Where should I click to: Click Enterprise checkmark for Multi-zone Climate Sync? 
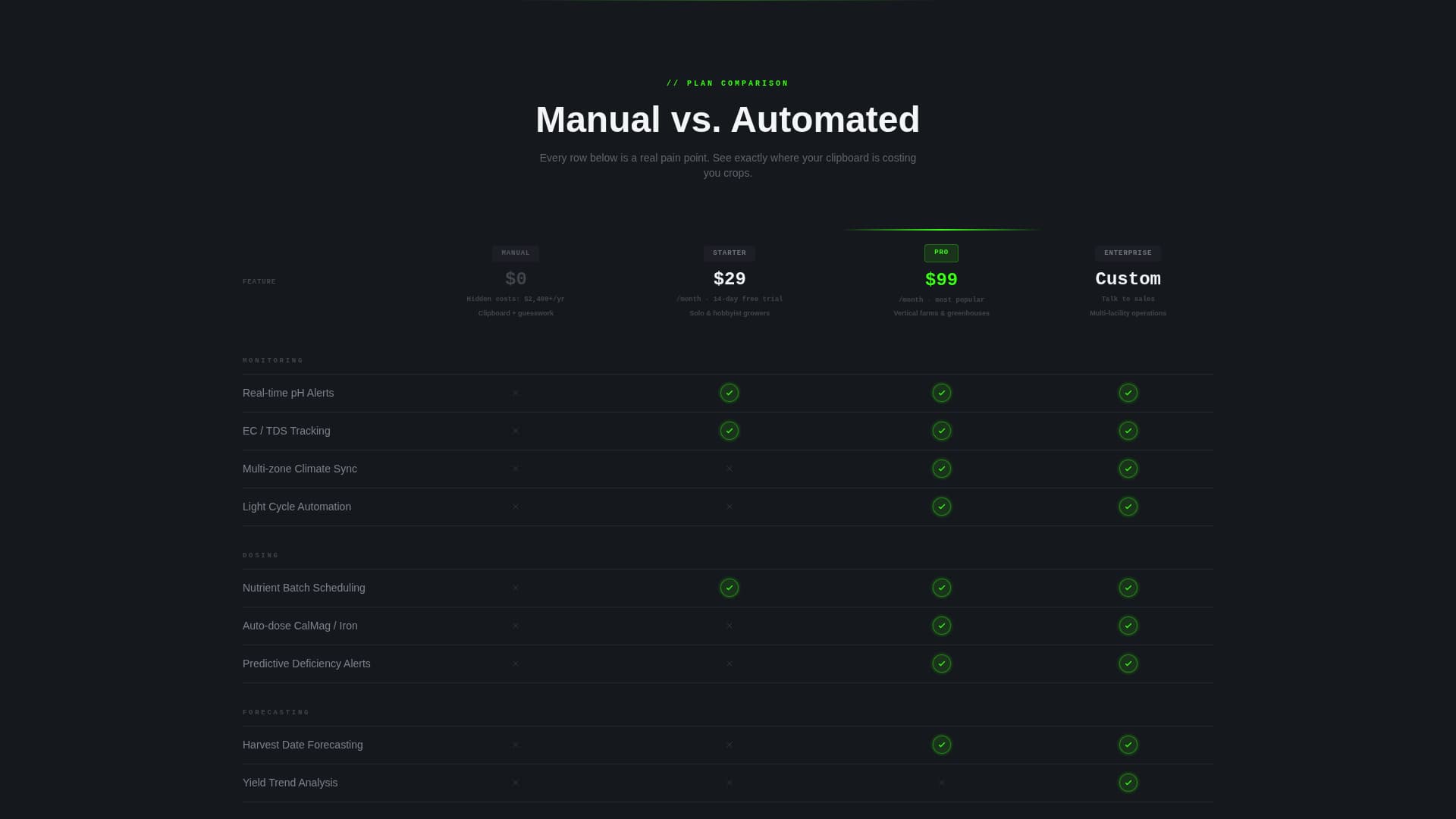pyautogui.click(x=1128, y=469)
